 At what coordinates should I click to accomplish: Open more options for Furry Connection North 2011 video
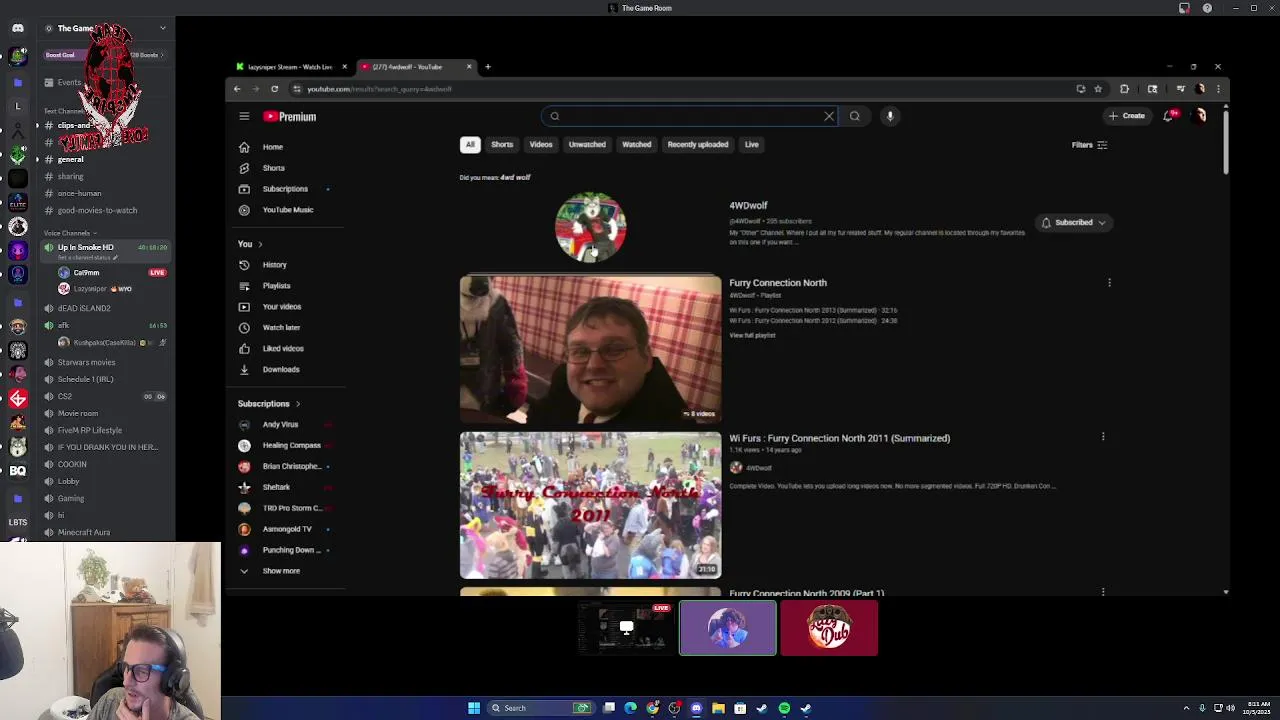1103,437
